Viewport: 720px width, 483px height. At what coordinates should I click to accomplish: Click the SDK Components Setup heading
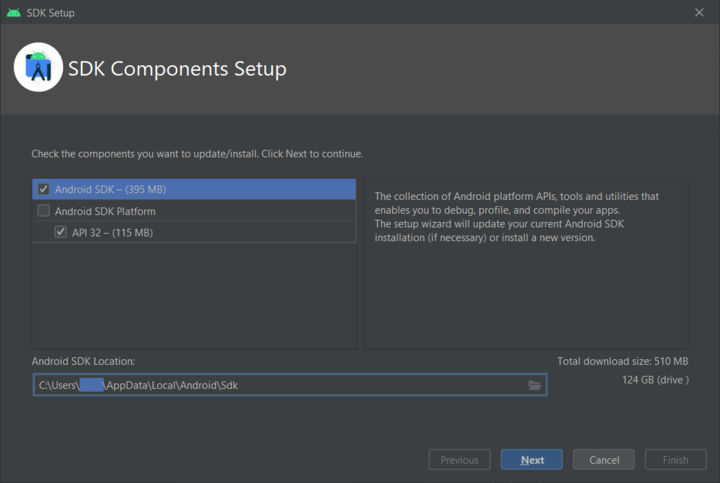(177, 69)
